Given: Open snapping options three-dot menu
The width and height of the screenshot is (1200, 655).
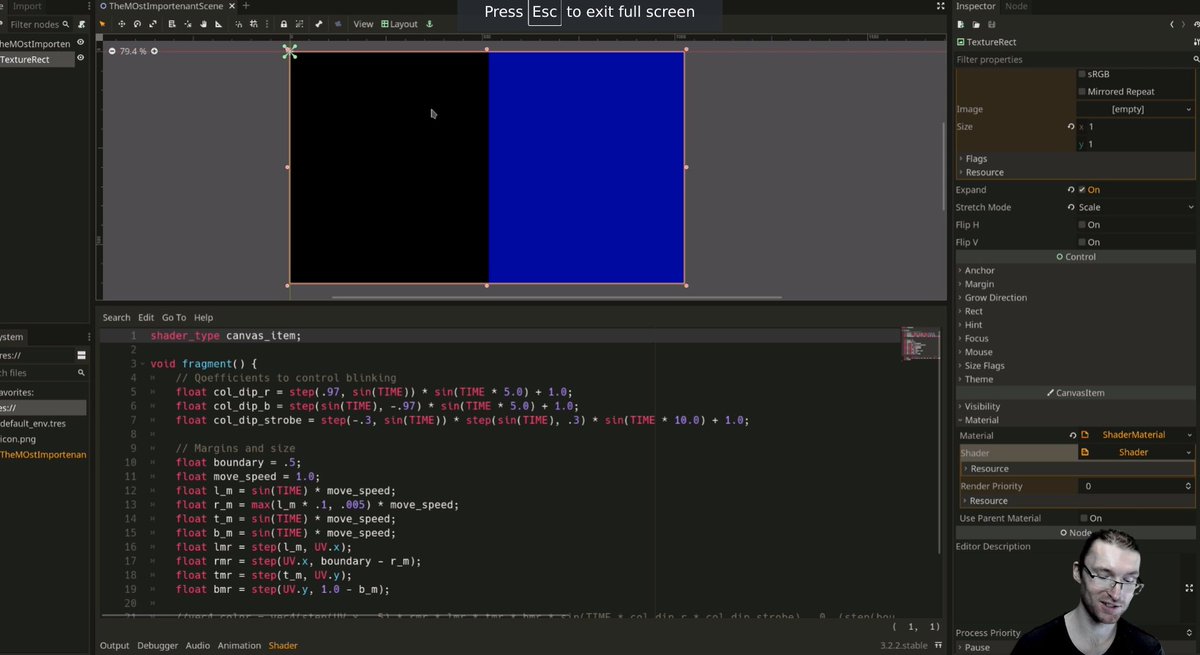Looking at the screenshot, I should 267,24.
